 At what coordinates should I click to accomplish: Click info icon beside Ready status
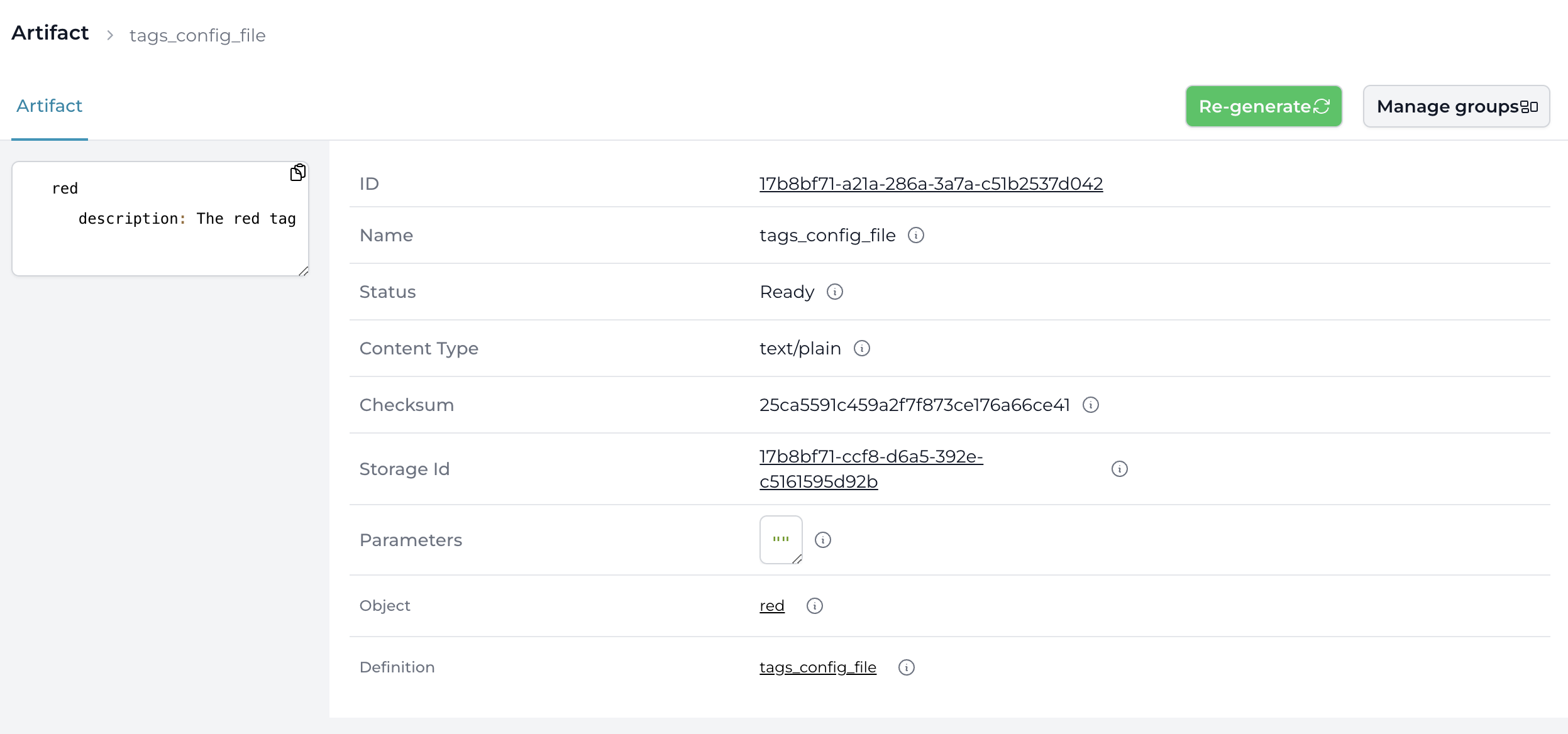[x=834, y=292]
